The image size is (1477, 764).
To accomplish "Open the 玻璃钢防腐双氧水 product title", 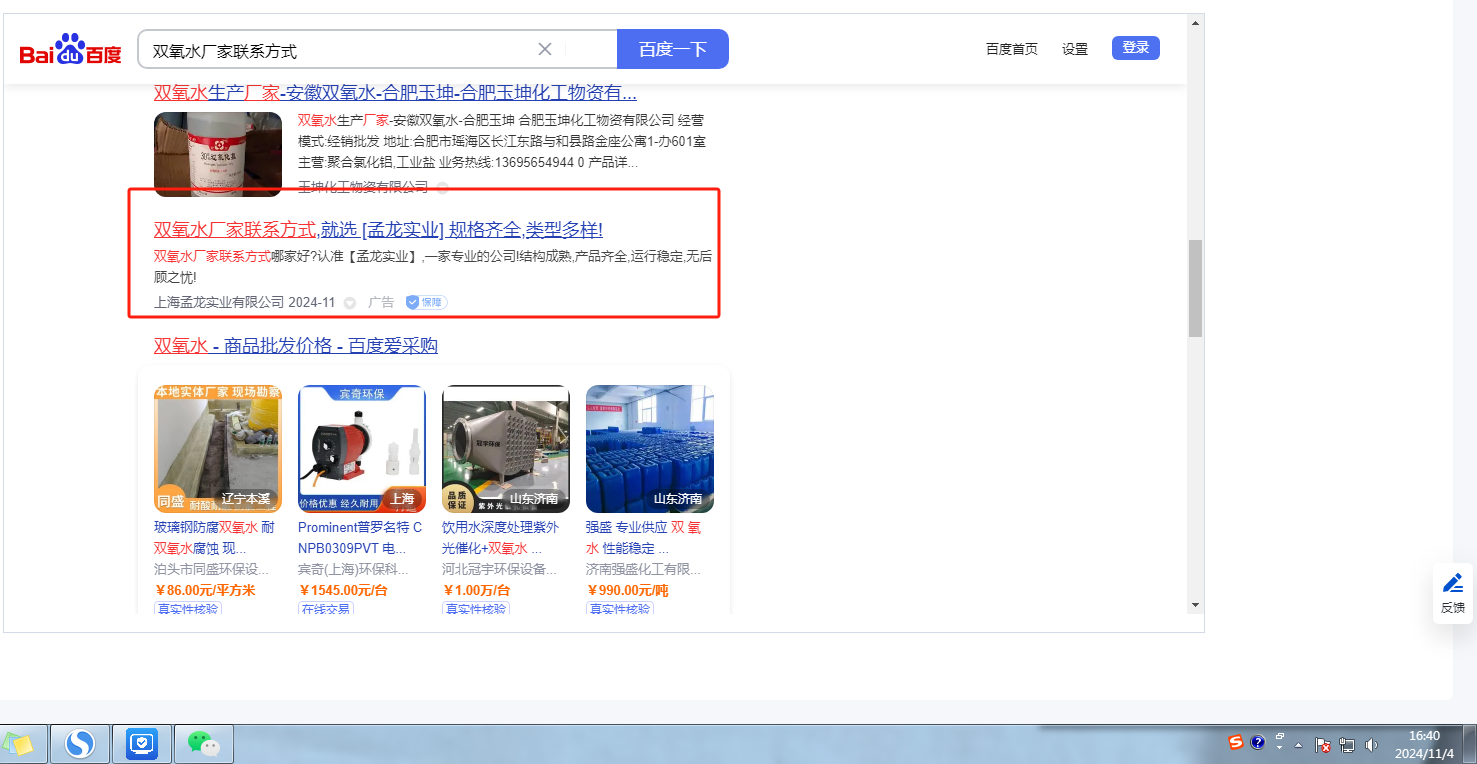I will (x=214, y=538).
